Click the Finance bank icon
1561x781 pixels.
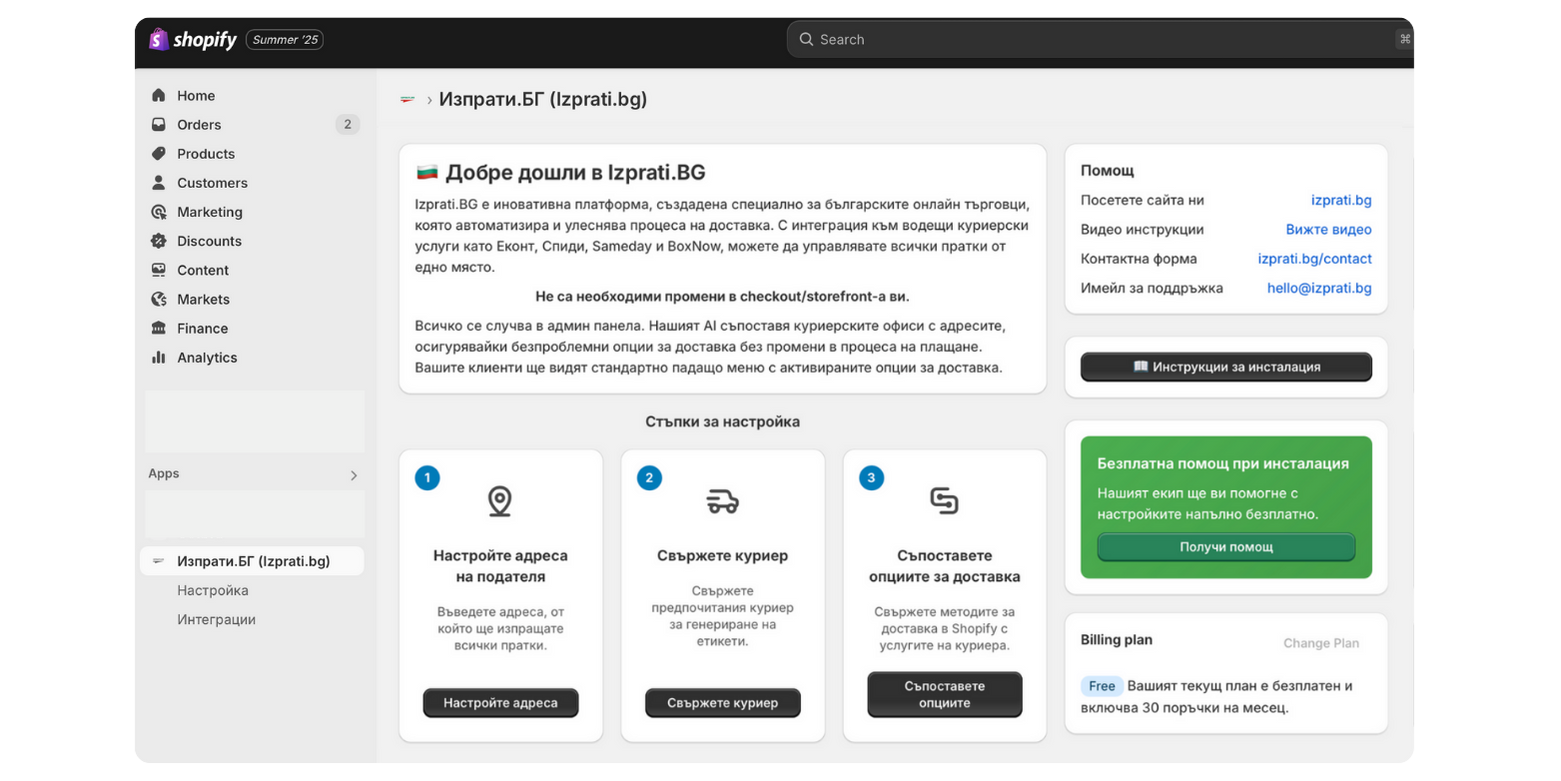click(158, 328)
